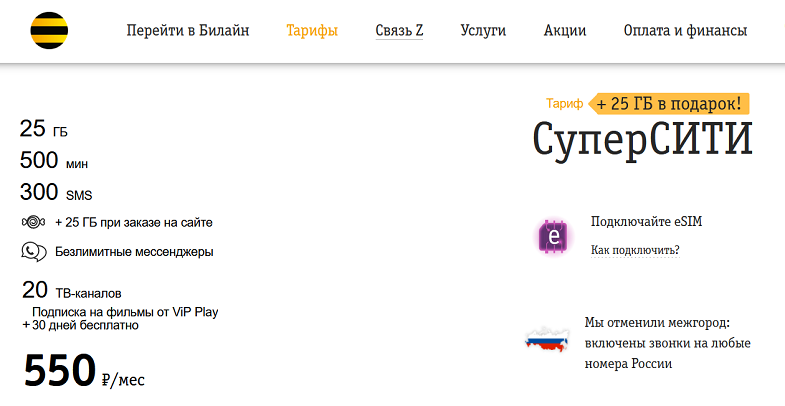This screenshot has height=406, width=785.
Task: Click Подписка на фильмы от ViP Play
Action: [125, 312]
